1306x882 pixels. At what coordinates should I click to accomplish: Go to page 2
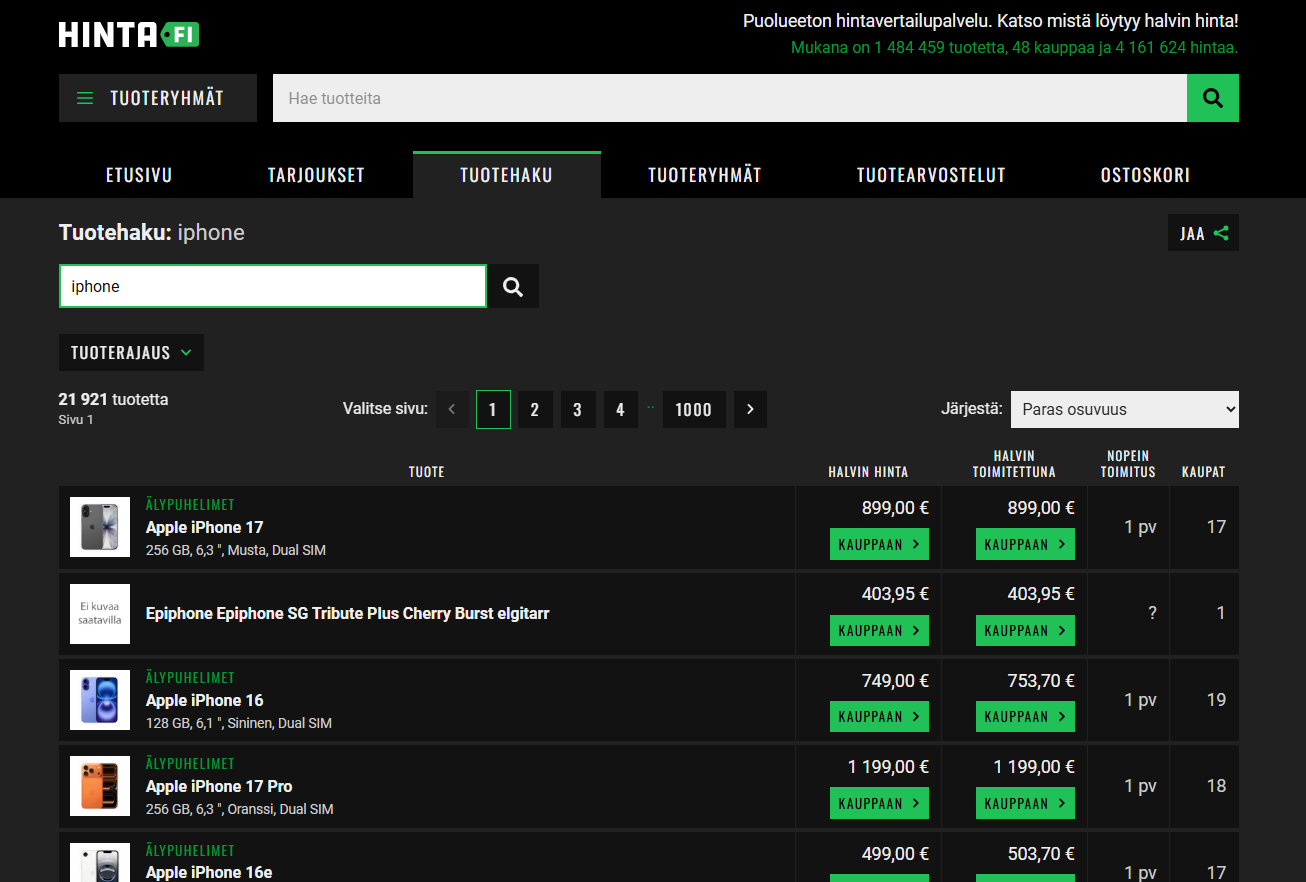(x=535, y=409)
